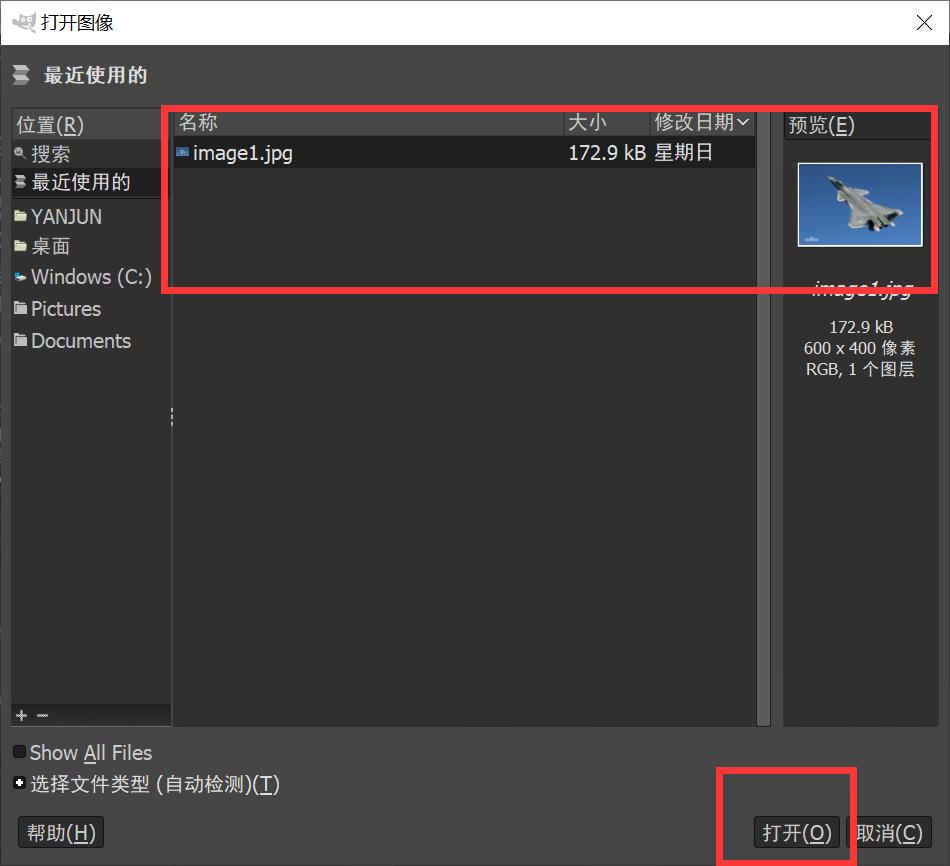Click the 172.9 kB text under preview
This screenshot has height=866, width=950.
[861, 327]
